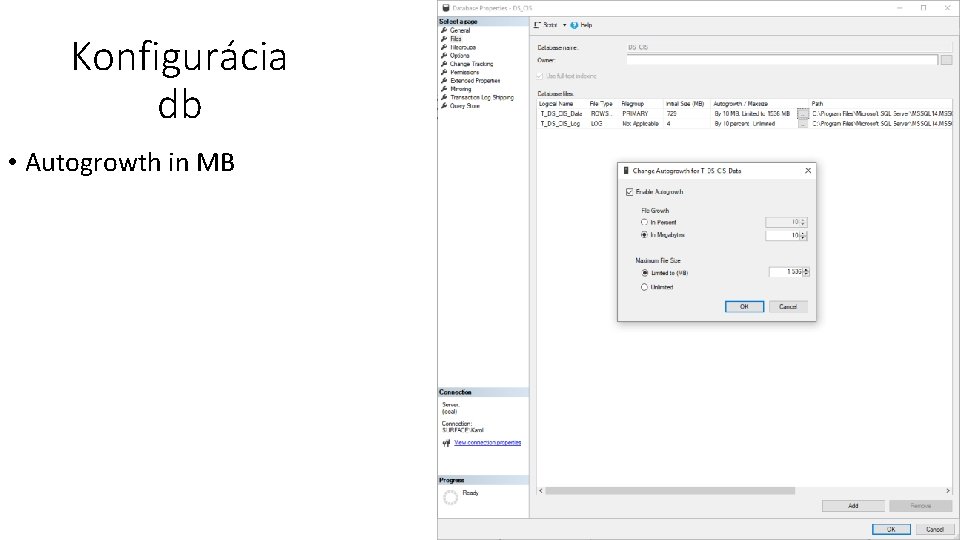960x540 pixels.
Task: Open the General page wrench icon
Action: (x=444, y=30)
